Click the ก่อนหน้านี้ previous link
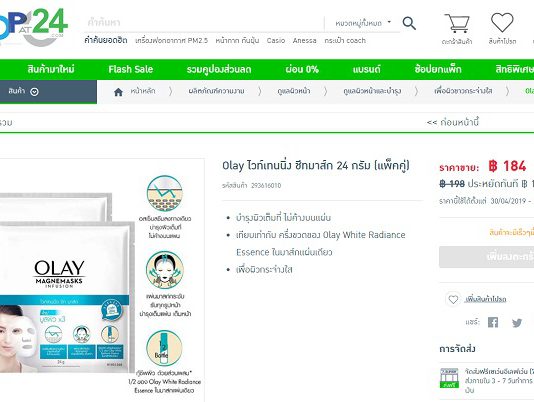 453,122
